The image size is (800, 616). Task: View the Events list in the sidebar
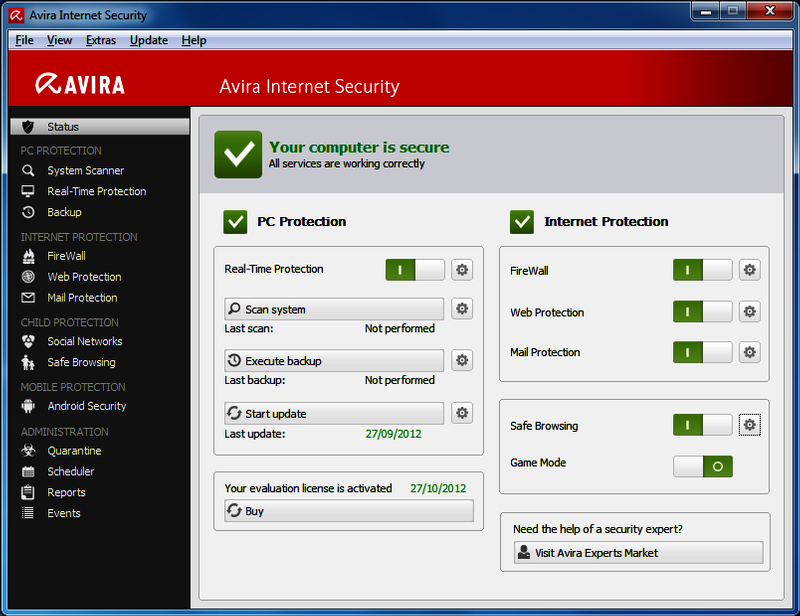click(63, 513)
